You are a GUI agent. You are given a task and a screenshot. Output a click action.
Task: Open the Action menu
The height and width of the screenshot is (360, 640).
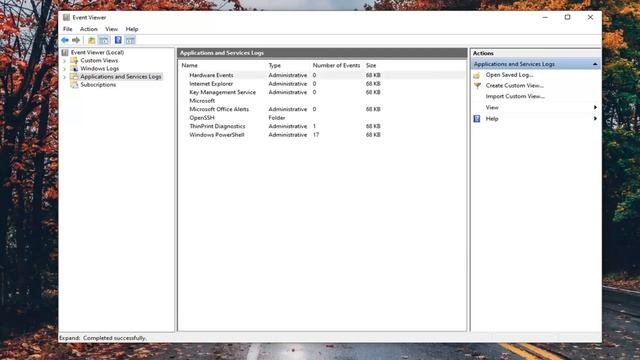(x=89, y=29)
